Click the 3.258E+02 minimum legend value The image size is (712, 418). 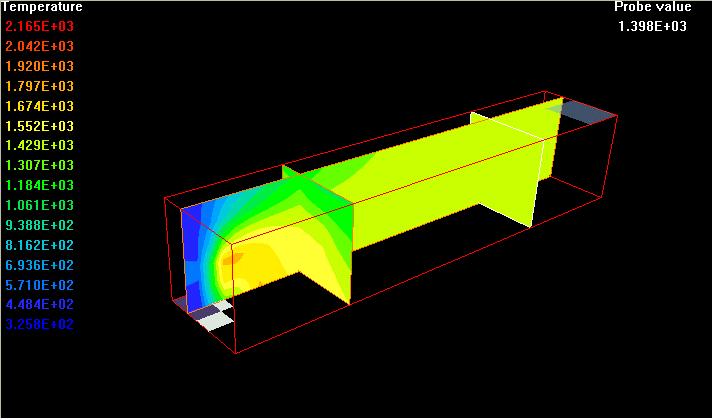tap(40, 325)
